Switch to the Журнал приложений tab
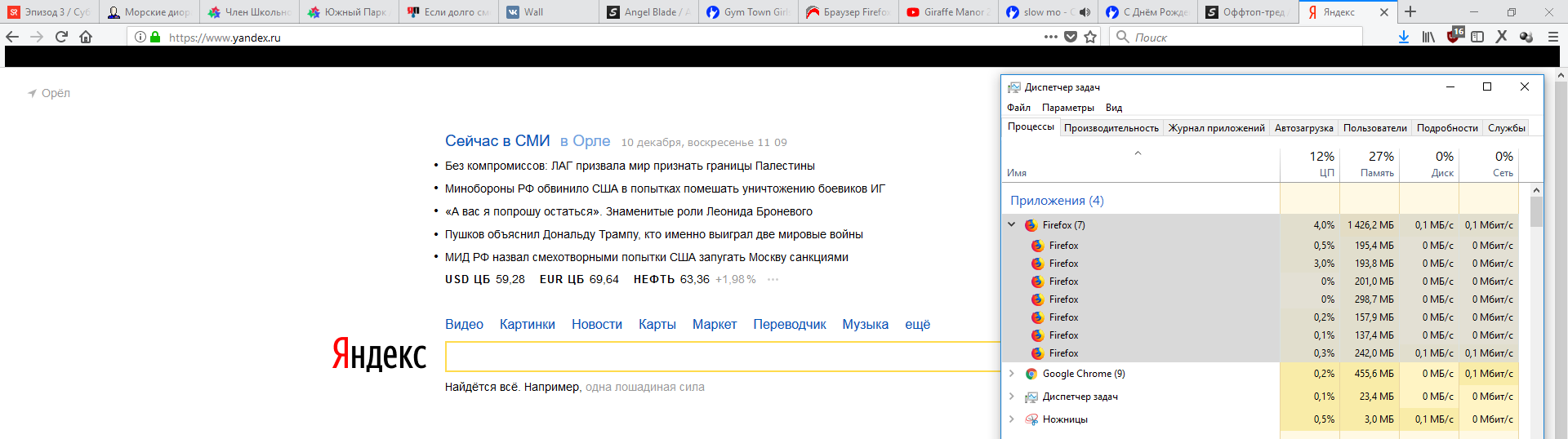Image resolution: width=1568 pixels, height=439 pixels. pos(1217,128)
